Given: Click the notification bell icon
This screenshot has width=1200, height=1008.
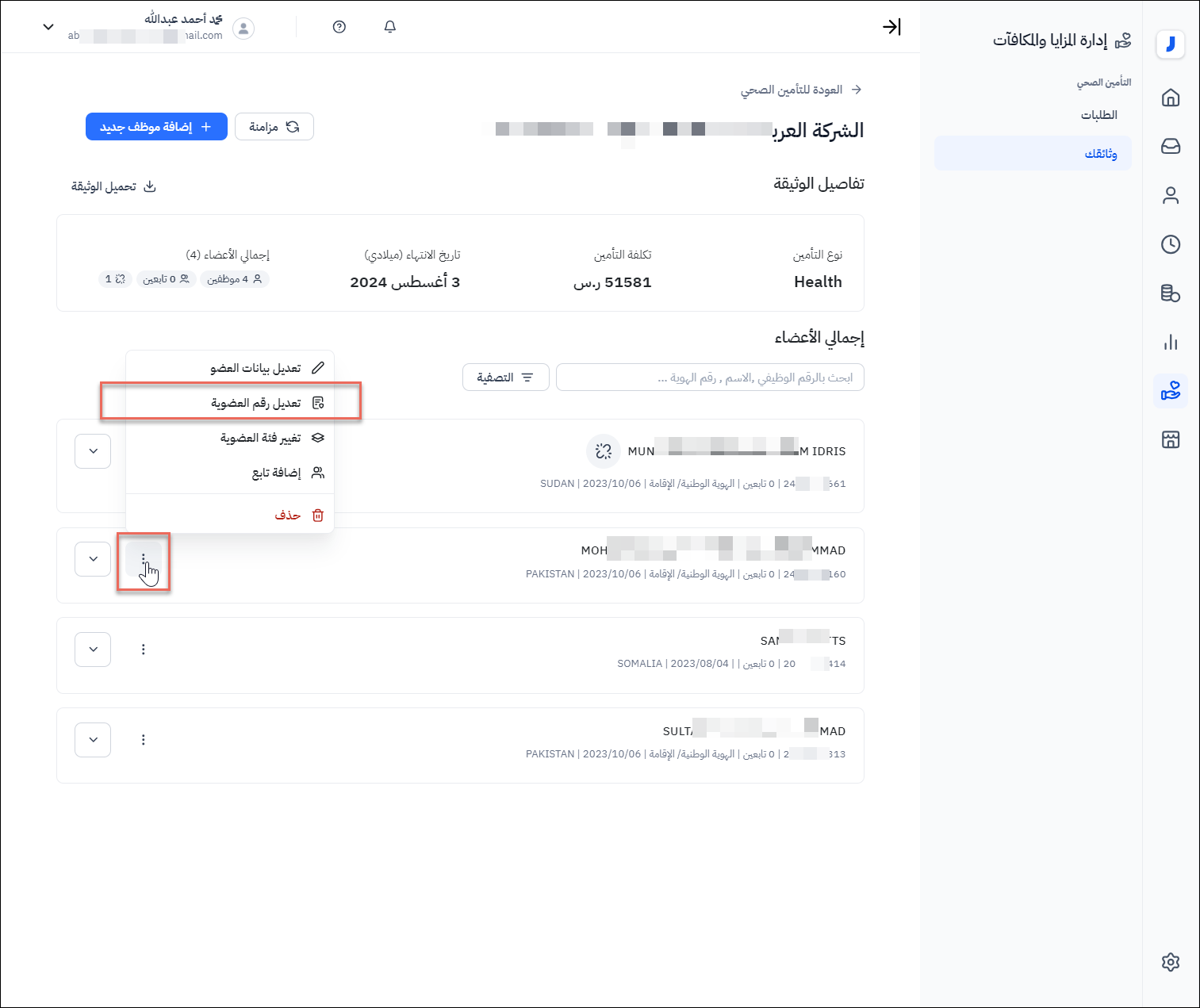Looking at the screenshot, I should pos(389,27).
